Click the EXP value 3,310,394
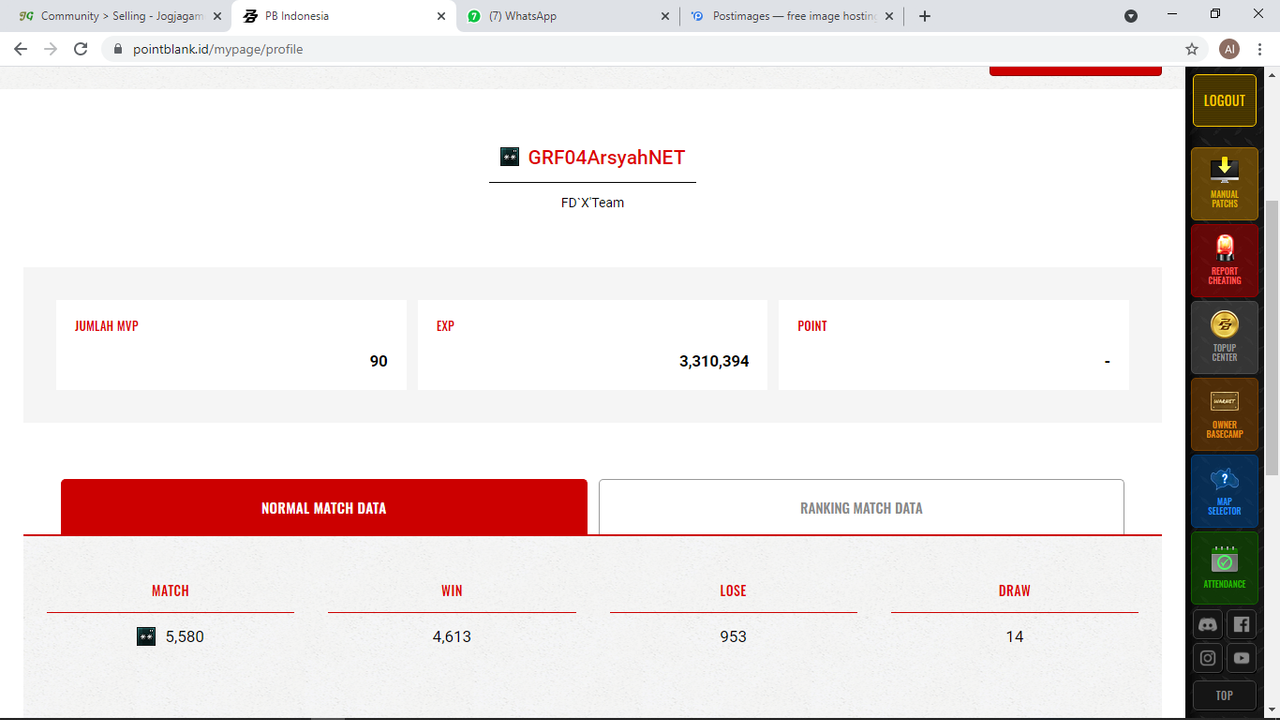The height and width of the screenshot is (720, 1280). coord(714,361)
